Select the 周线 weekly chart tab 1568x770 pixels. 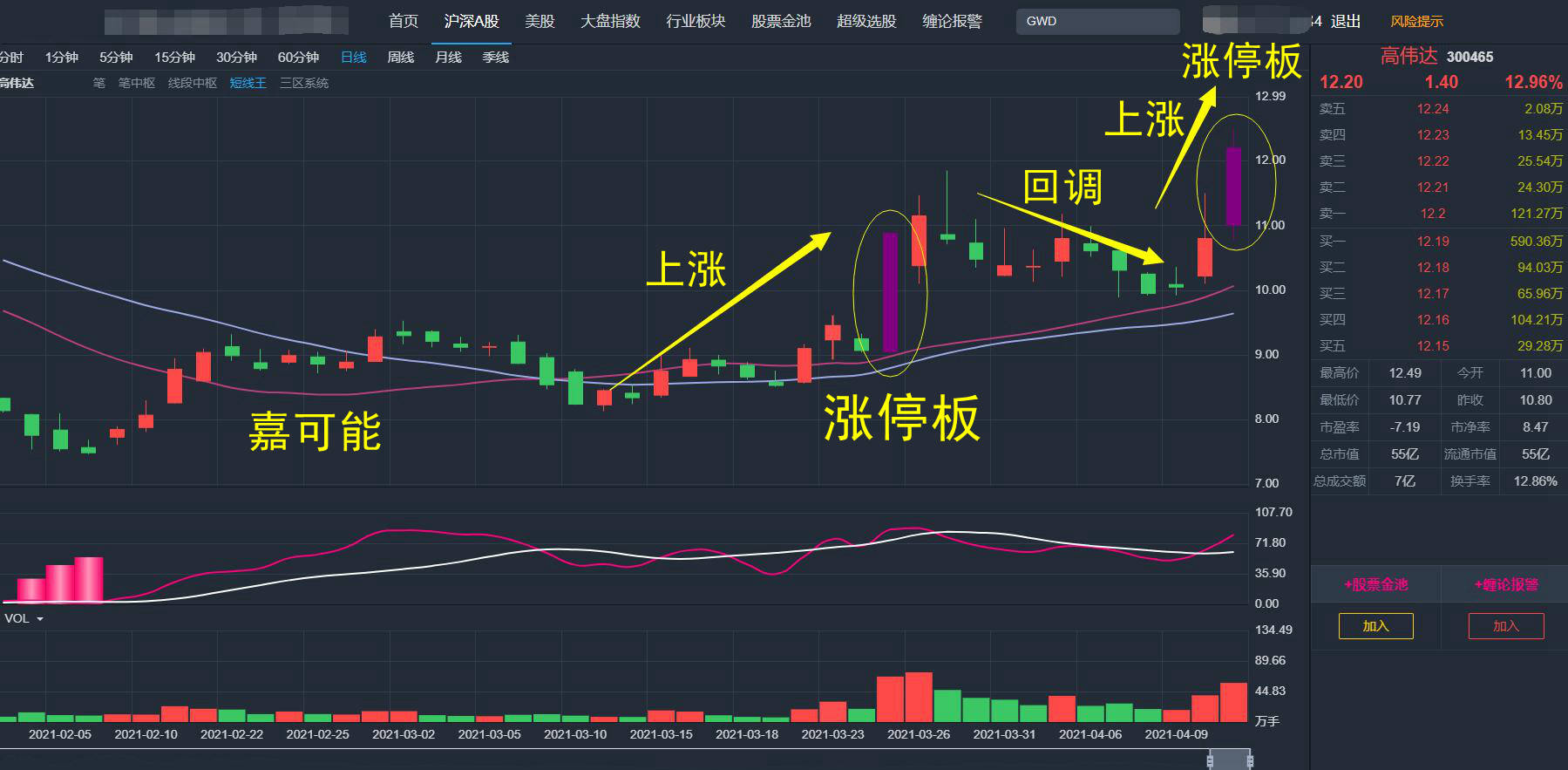coord(400,58)
